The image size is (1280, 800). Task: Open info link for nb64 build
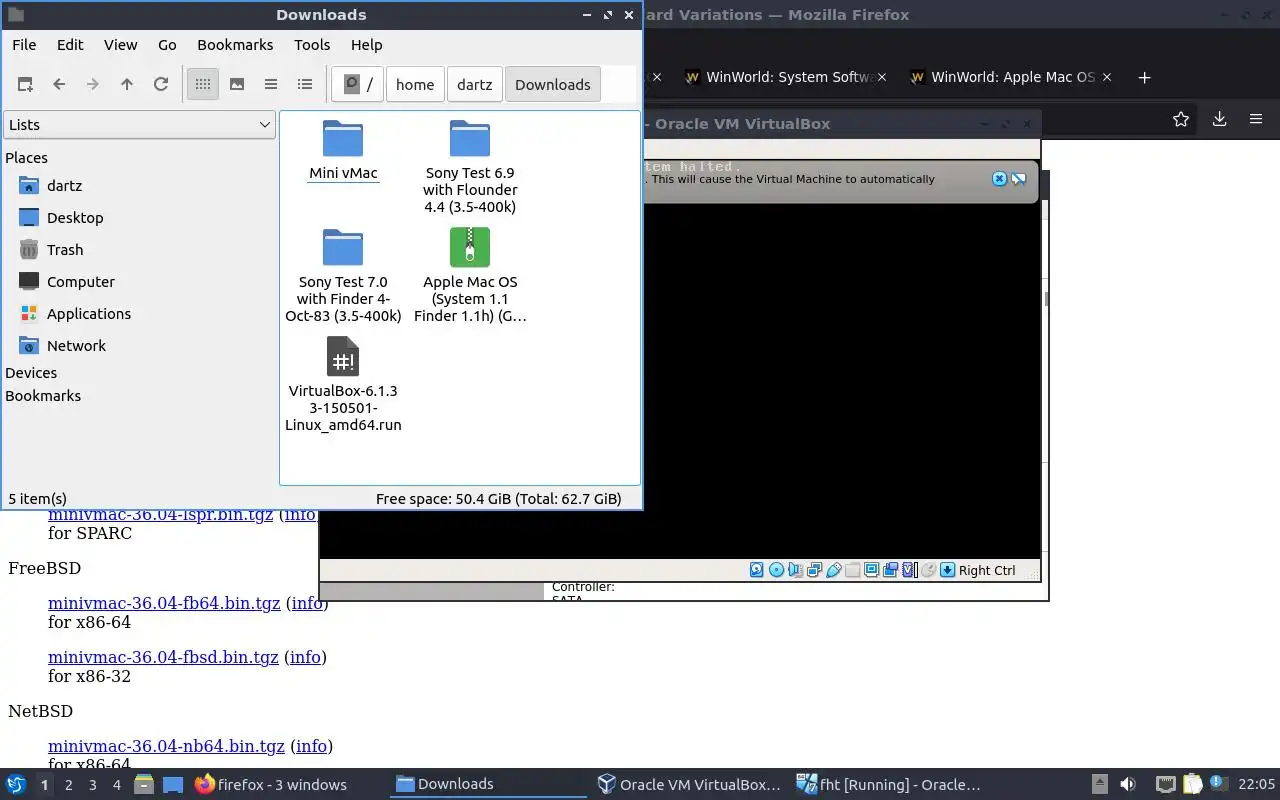coord(311,746)
